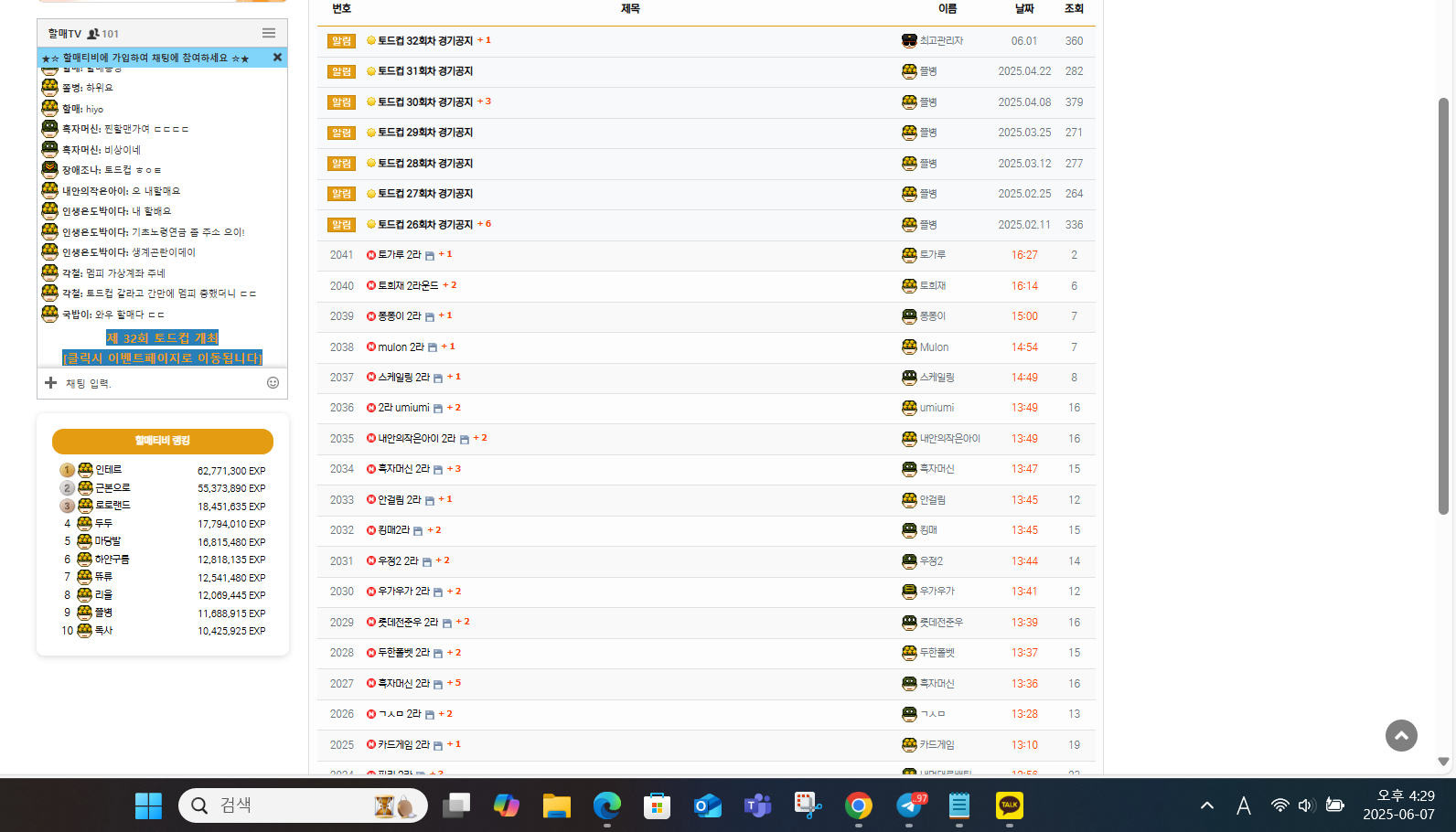Click author avatar of umiumi
The width and height of the screenshot is (1456, 832).
(909, 408)
